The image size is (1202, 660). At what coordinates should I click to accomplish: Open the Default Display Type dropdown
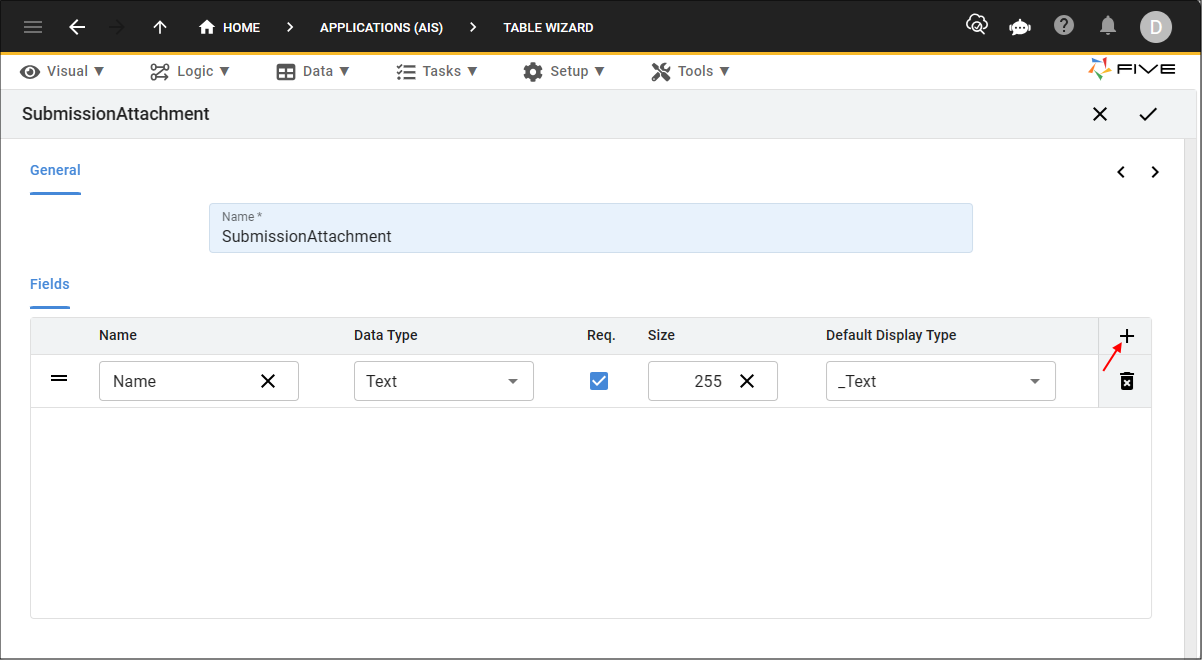(940, 381)
